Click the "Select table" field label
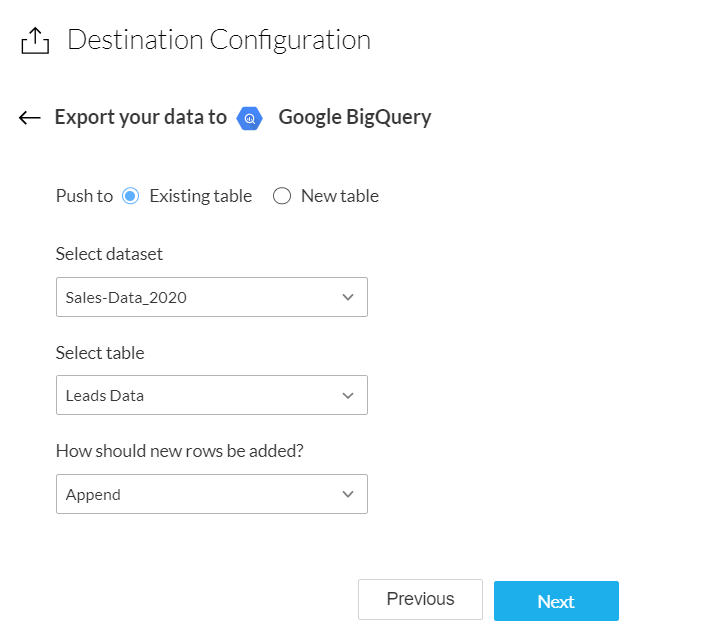Screen dimensions: 718x636 click(x=100, y=352)
